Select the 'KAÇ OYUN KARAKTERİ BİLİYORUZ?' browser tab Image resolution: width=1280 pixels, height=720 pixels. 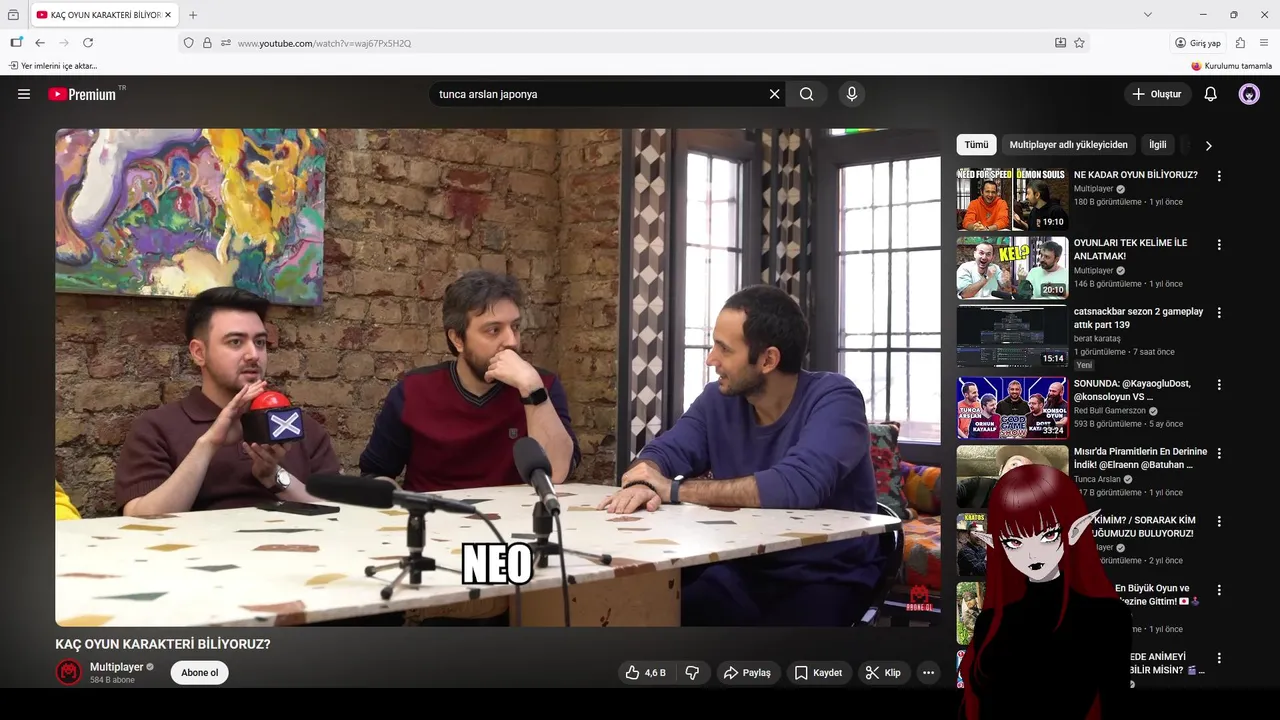104,15
